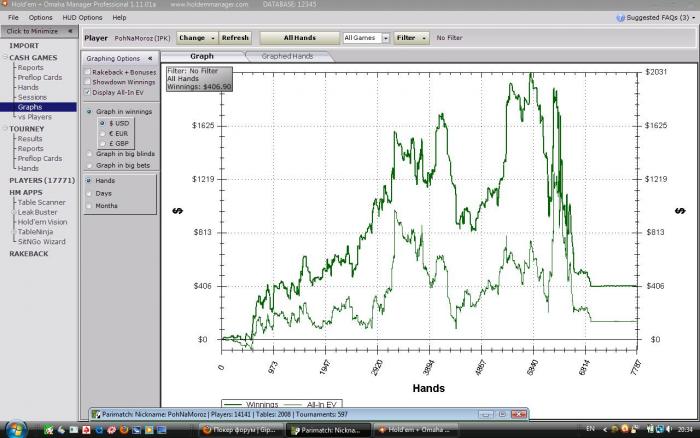Collapse the Graphing Options panel arrow
700x438 pixels.
(x=150, y=58)
